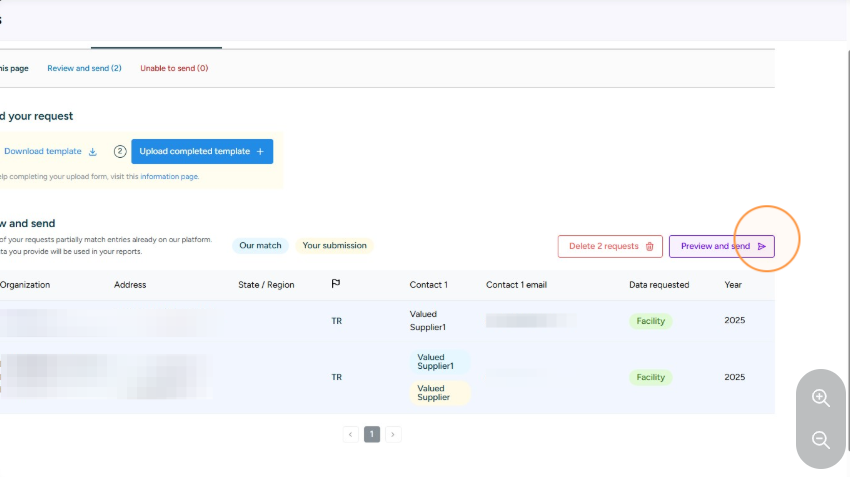
Task: Click the Preview and send button
Action: tap(722, 246)
